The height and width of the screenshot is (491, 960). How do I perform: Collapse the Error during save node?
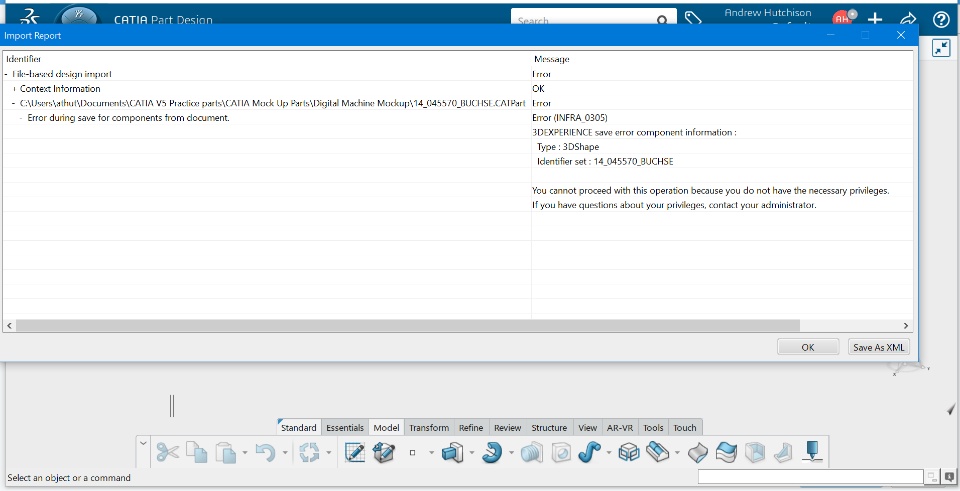(x=21, y=118)
